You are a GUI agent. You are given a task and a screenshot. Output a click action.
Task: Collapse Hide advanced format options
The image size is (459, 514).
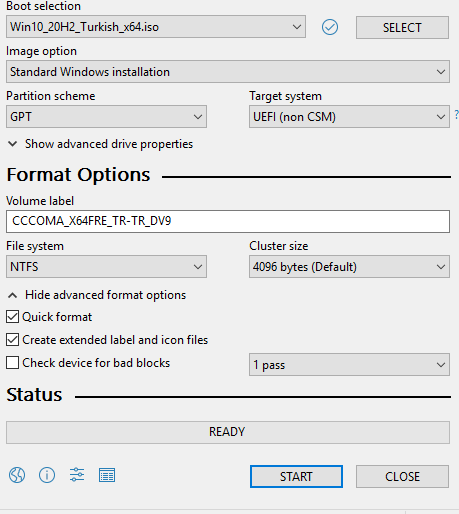pyautogui.click(x=97, y=295)
